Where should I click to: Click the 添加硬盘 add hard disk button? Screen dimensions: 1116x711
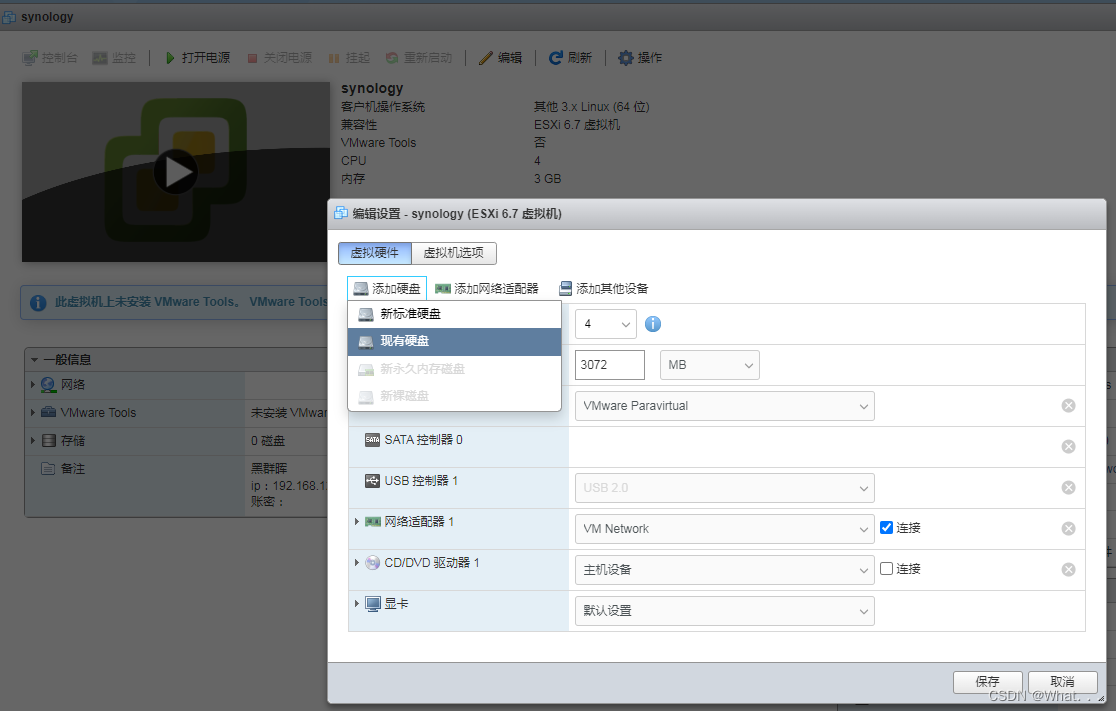tap(386, 288)
